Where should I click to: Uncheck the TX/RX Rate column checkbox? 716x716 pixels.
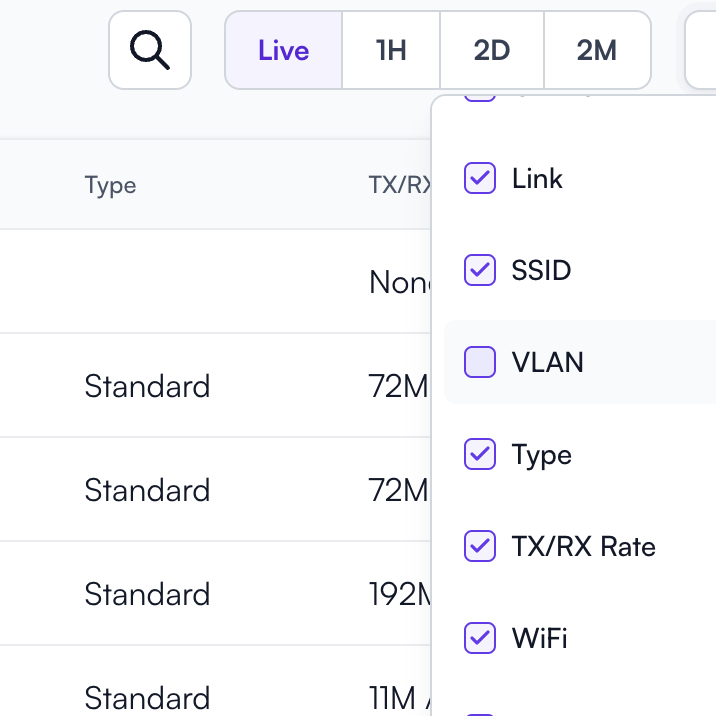(x=480, y=546)
